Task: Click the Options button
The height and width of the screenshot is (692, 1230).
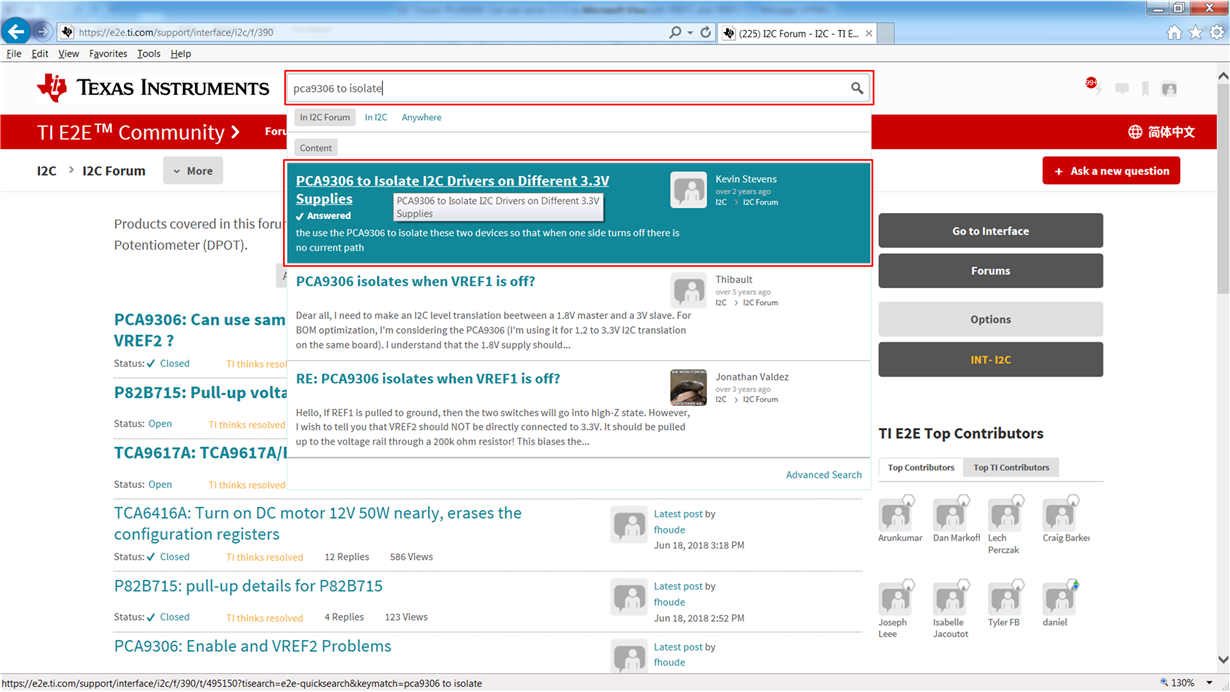Action: [990, 320]
